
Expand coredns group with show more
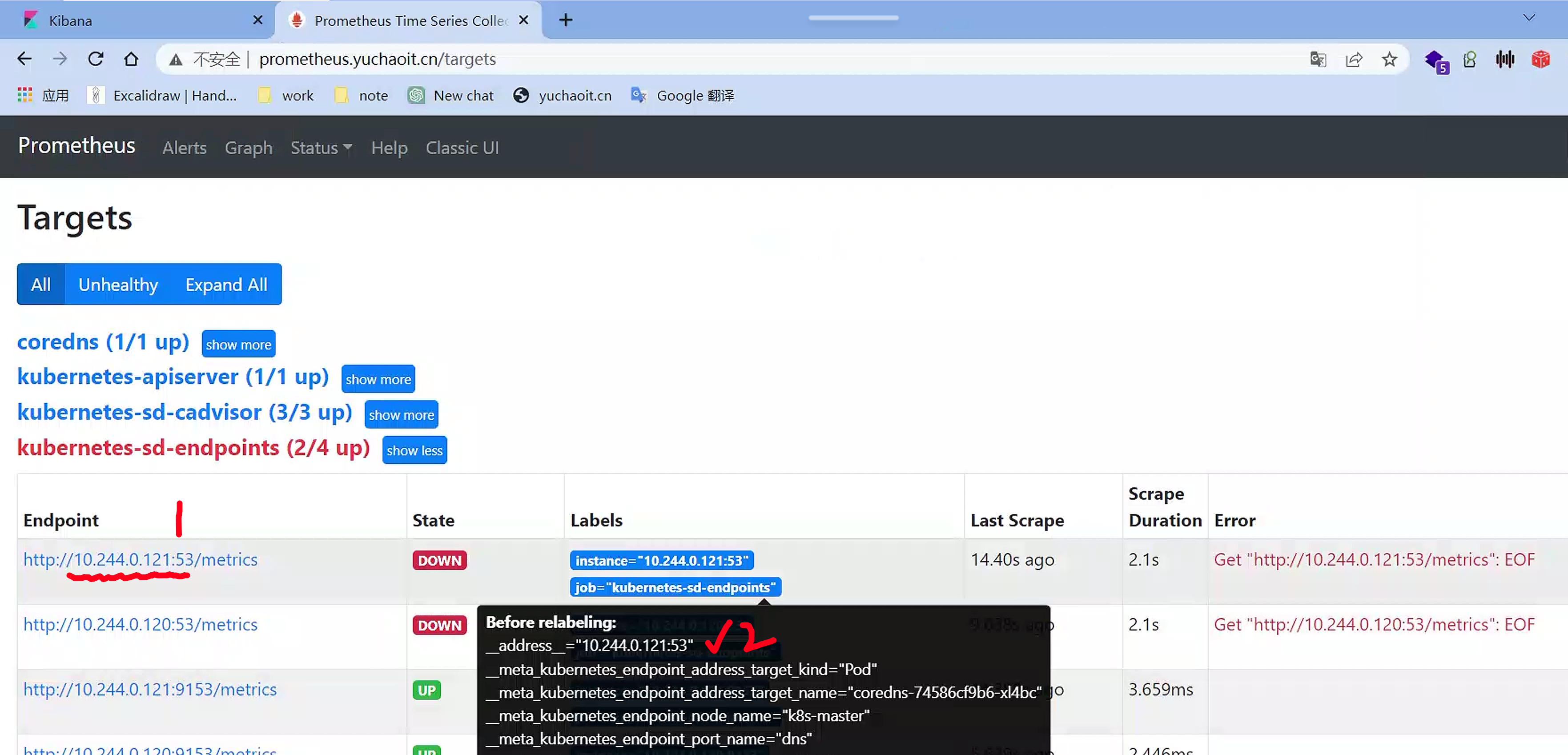tap(238, 344)
